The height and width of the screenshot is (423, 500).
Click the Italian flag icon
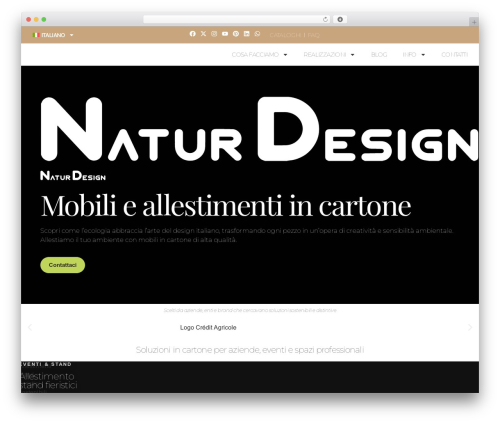pos(36,35)
